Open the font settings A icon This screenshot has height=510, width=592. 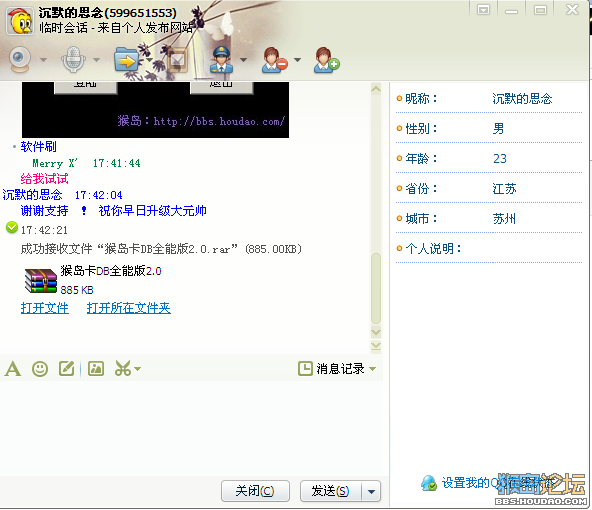(x=12, y=369)
